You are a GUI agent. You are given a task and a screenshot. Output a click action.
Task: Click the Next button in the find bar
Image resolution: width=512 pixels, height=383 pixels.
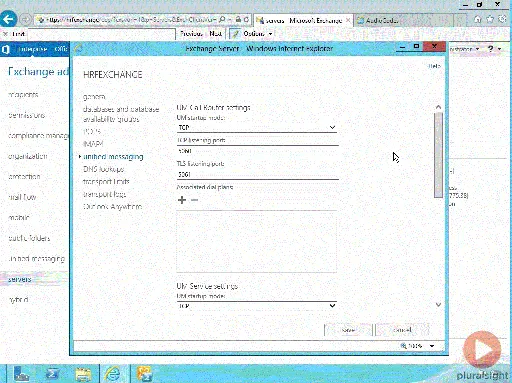(215, 34)
